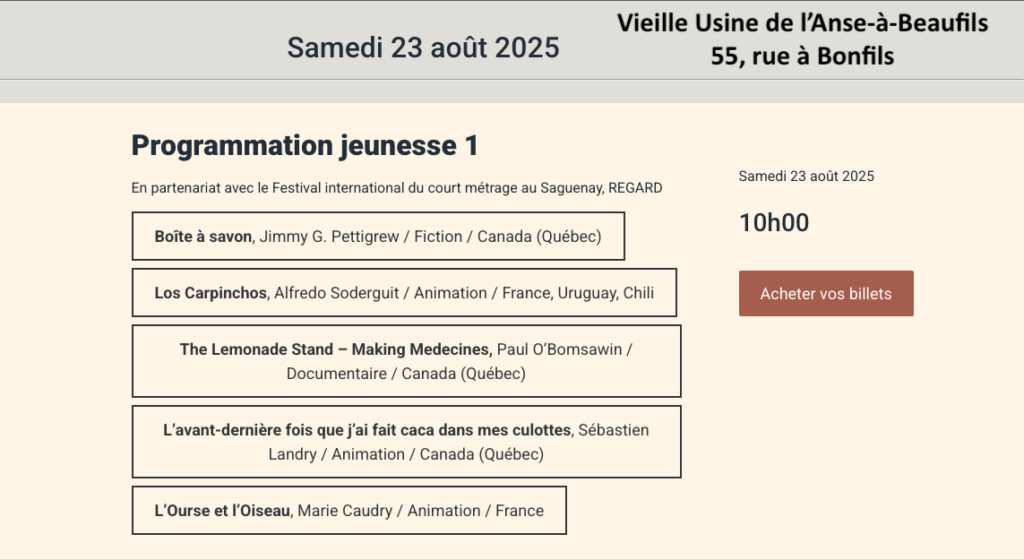Image resolution: width=1024 pixels, height=560 pixels.
Task: Click the 55, rue à Bonfils address
Action: [x=803, y=56]
